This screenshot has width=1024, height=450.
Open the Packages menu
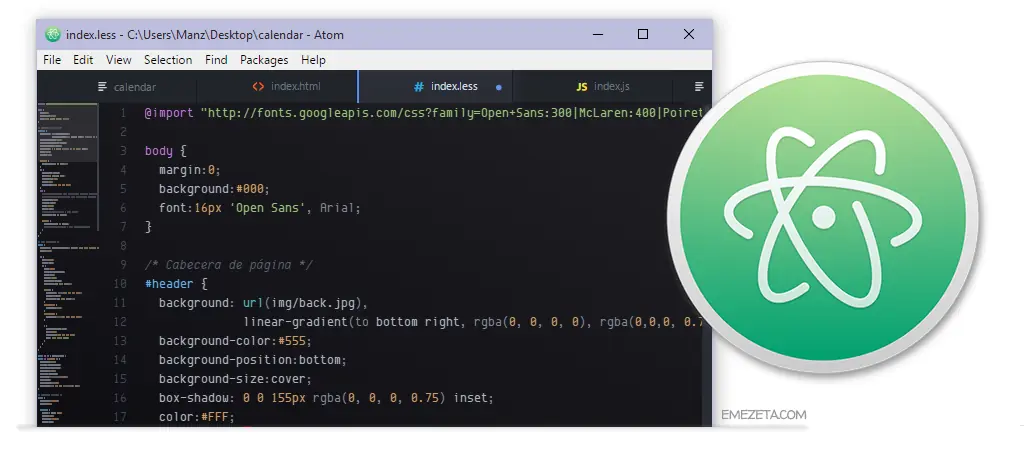pyautogui.click(x=264, y=60)
